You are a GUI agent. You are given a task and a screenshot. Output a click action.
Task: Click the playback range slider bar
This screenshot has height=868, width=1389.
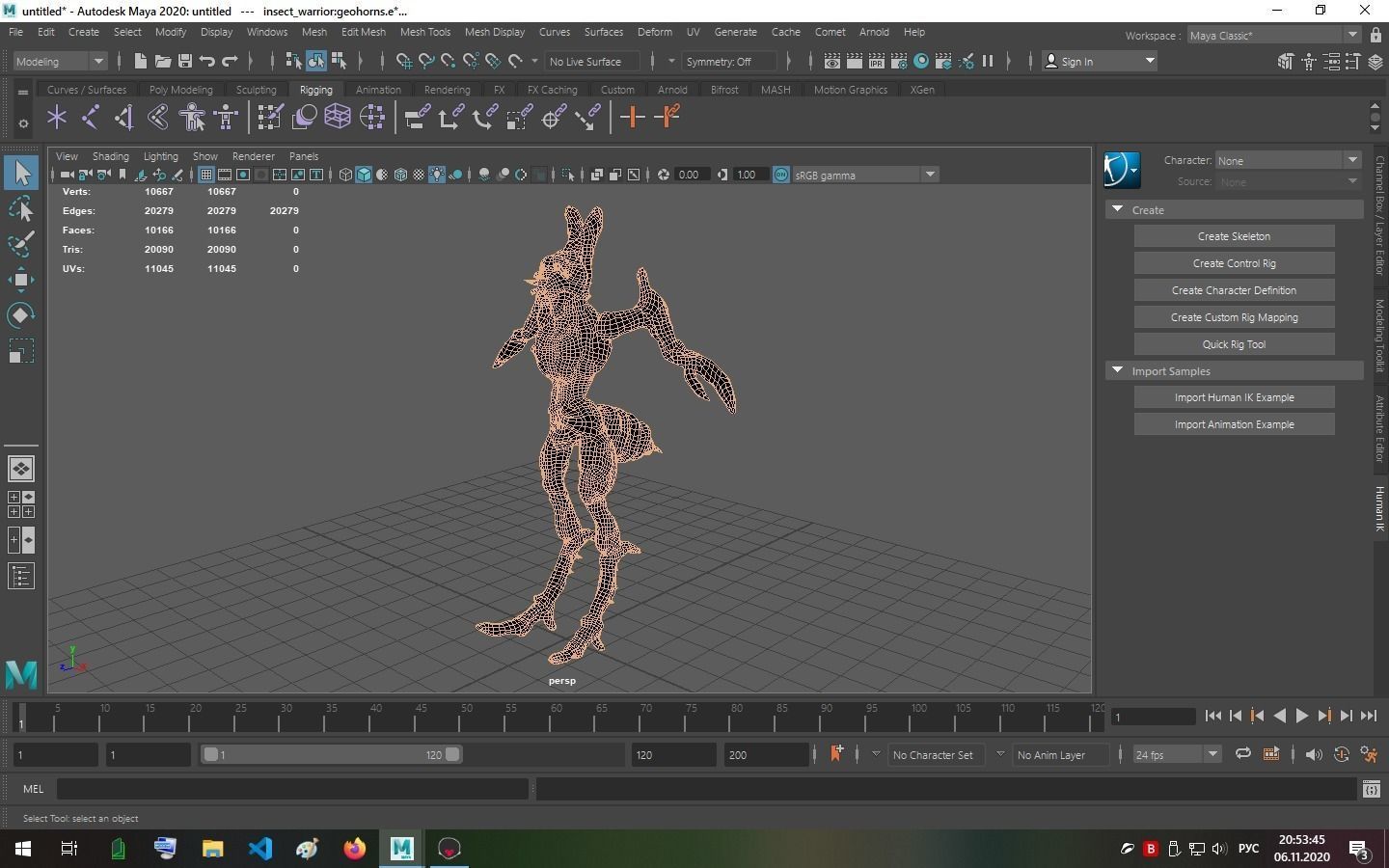331,754
